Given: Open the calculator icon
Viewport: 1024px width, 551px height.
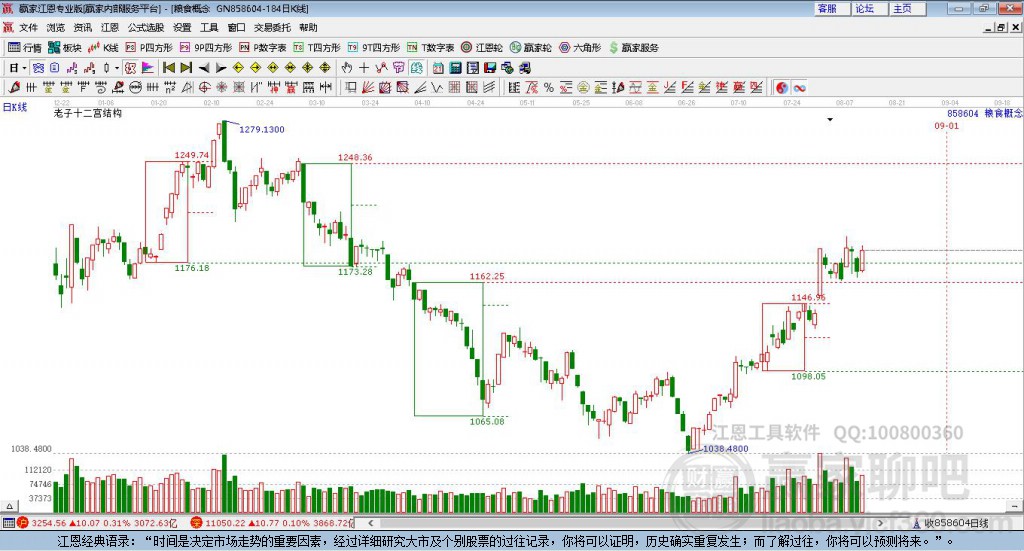Looking at the screenshot, I should [455, 68].
